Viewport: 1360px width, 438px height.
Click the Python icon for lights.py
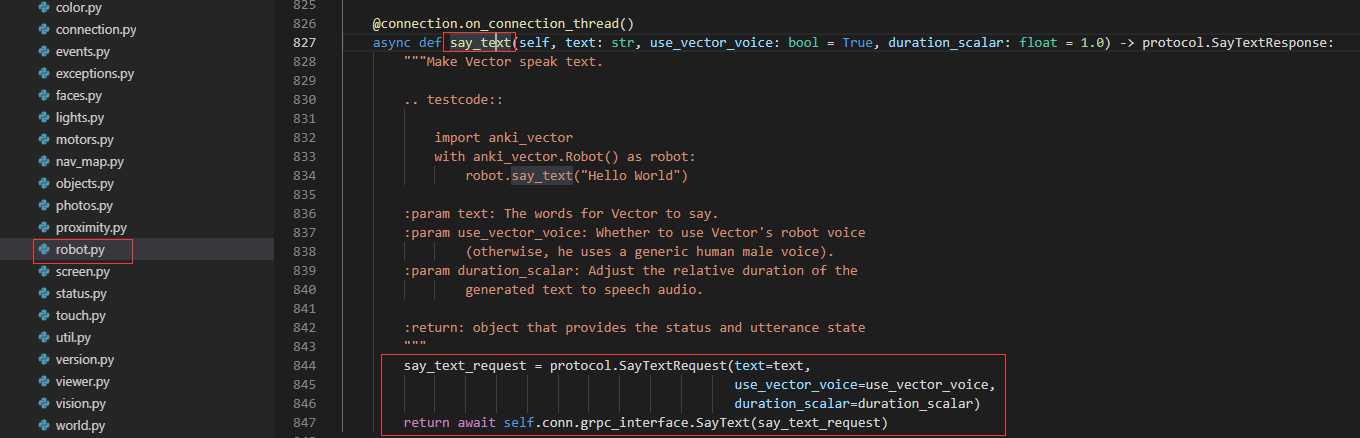coord(44,117)
